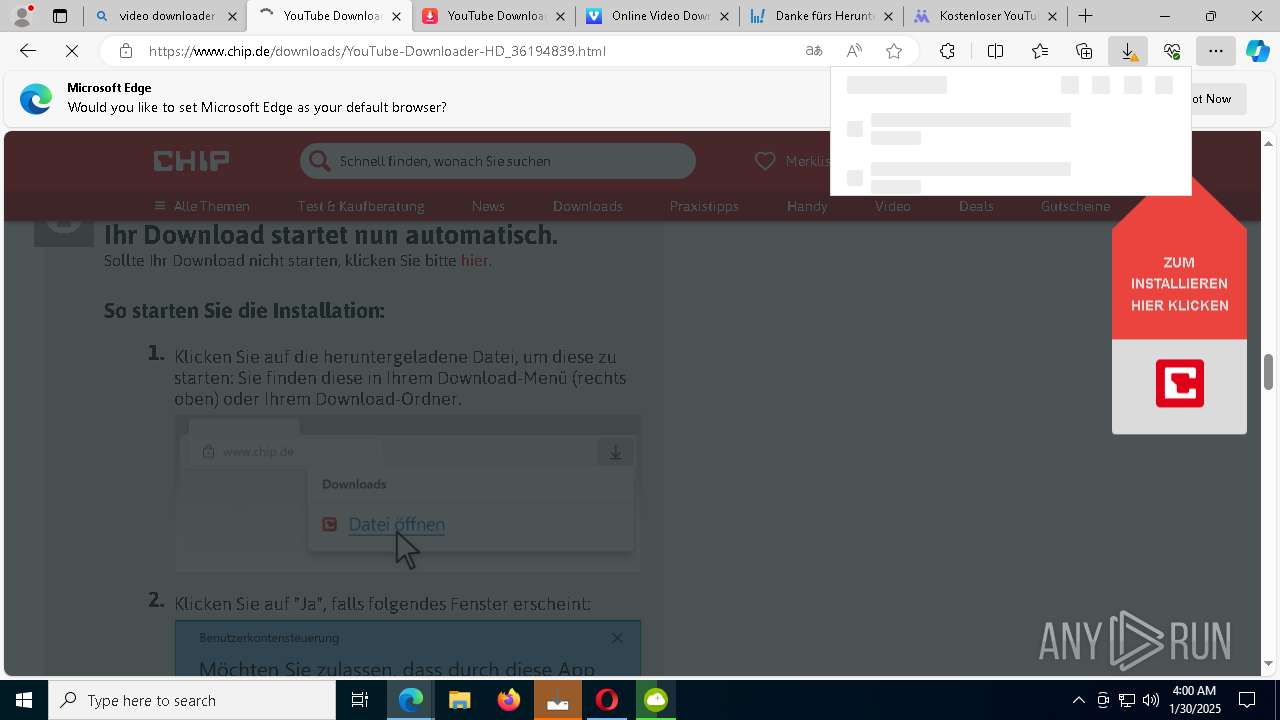Enable Read aloud
The height and width of the screenshot is (720, 1280).
tap(854, 51)
